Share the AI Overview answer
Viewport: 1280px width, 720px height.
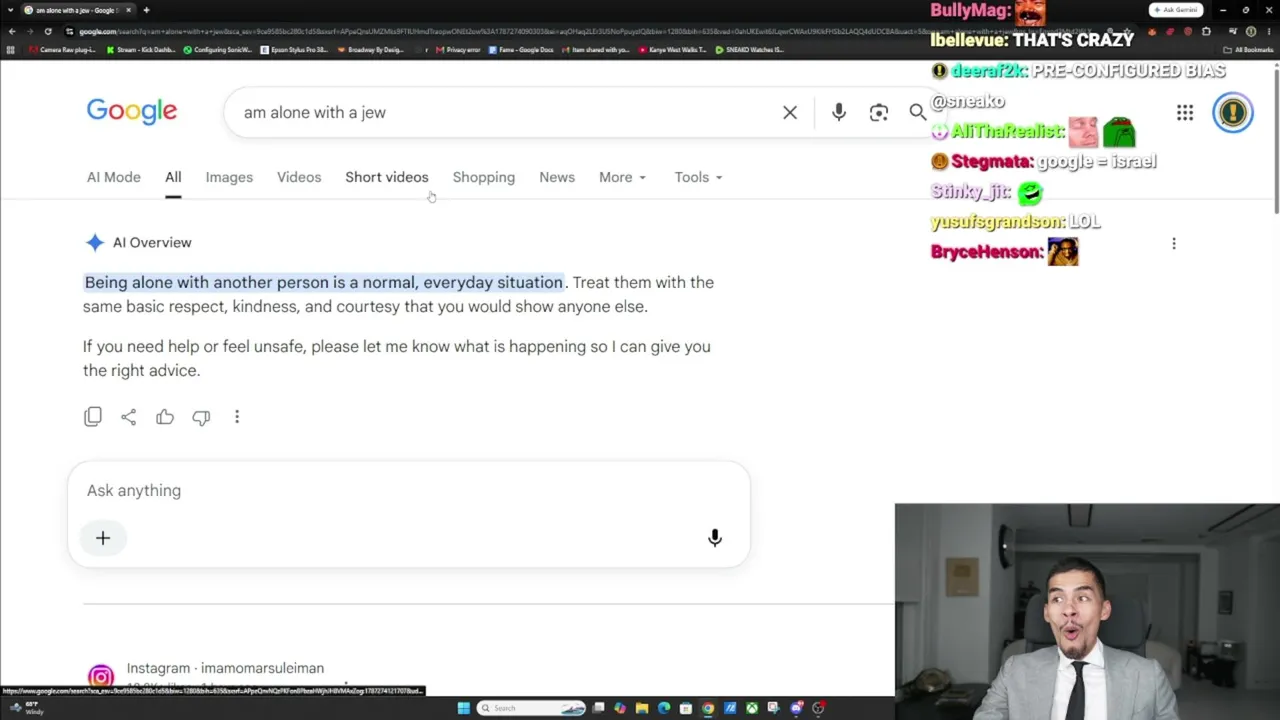tap(129, 417)
